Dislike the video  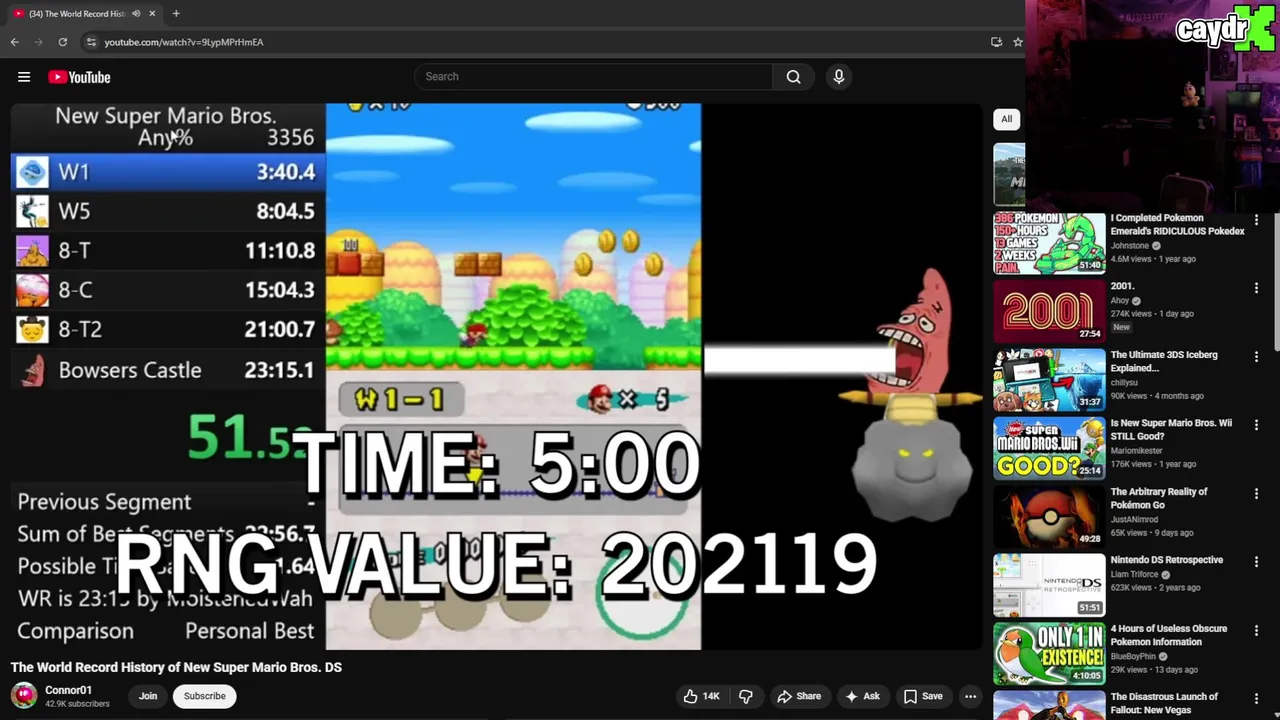pyautogui.click(x=746, y=696)
